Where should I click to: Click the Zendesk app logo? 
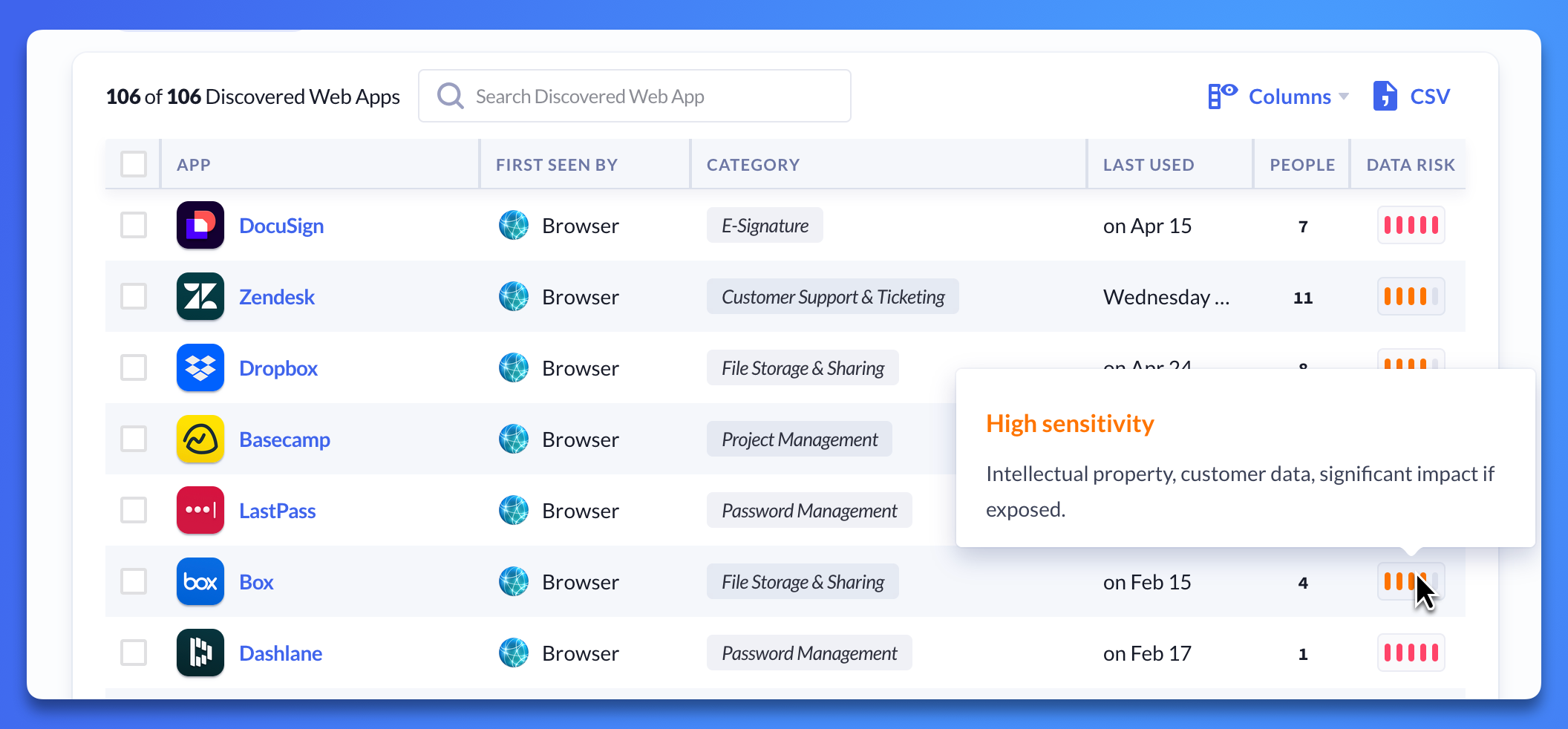(x=200, y=296)
